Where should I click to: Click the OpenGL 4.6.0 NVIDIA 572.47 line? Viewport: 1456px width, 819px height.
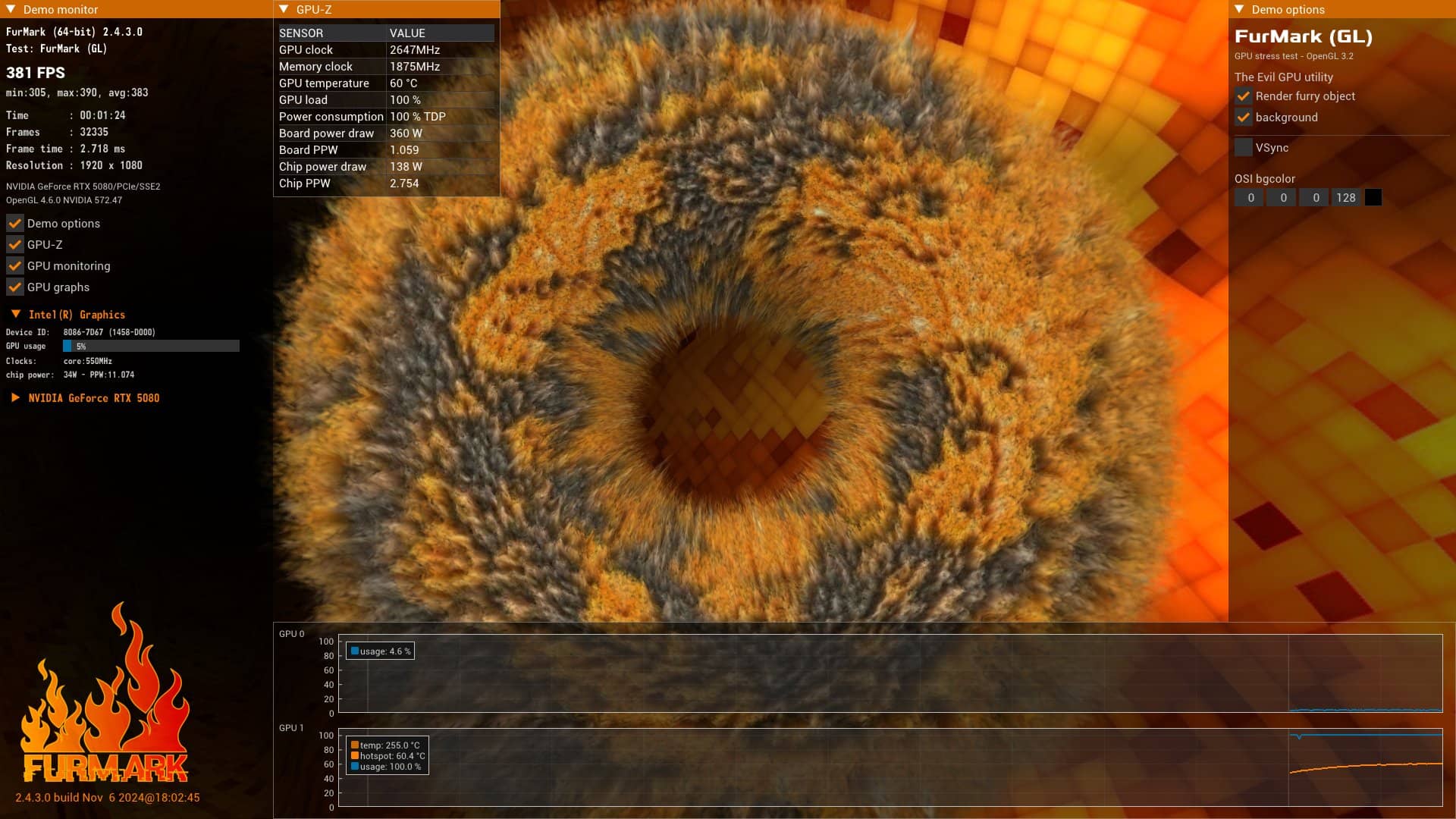tap(64, 200)
